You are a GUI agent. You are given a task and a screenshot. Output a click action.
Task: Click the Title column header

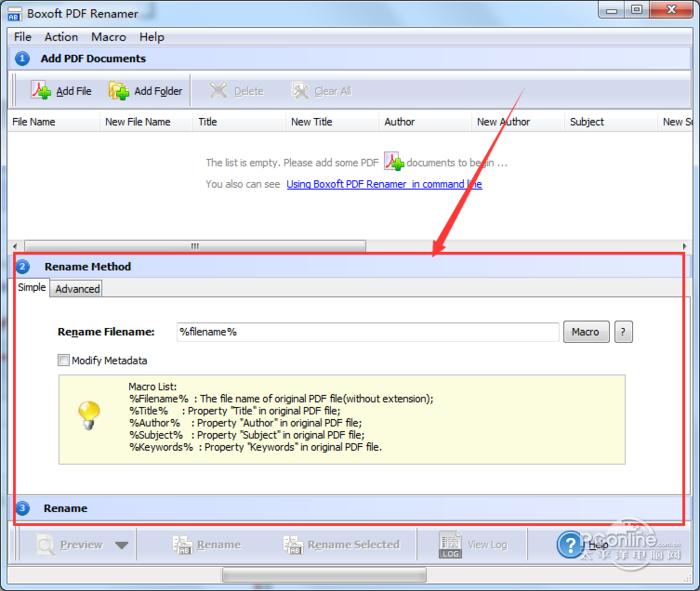point(239,122)
